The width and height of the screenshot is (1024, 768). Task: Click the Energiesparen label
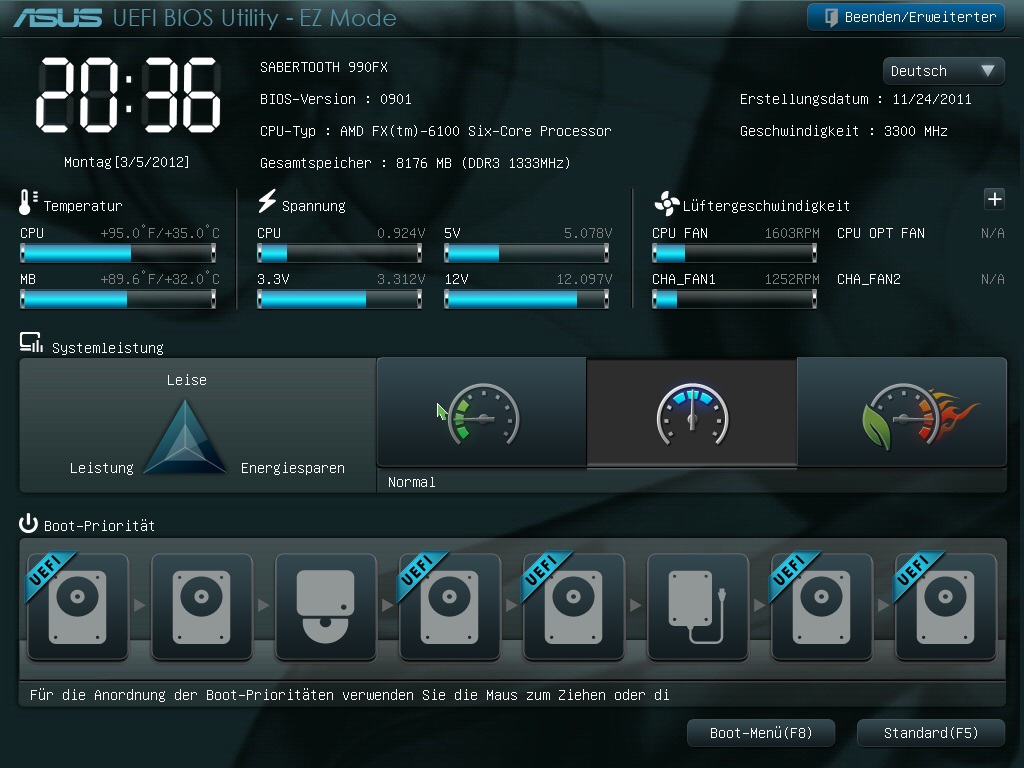(293, 468)
